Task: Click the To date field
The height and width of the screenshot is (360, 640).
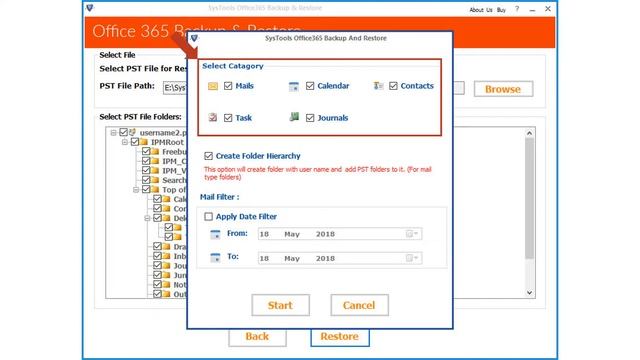Action: click(340, 258)
